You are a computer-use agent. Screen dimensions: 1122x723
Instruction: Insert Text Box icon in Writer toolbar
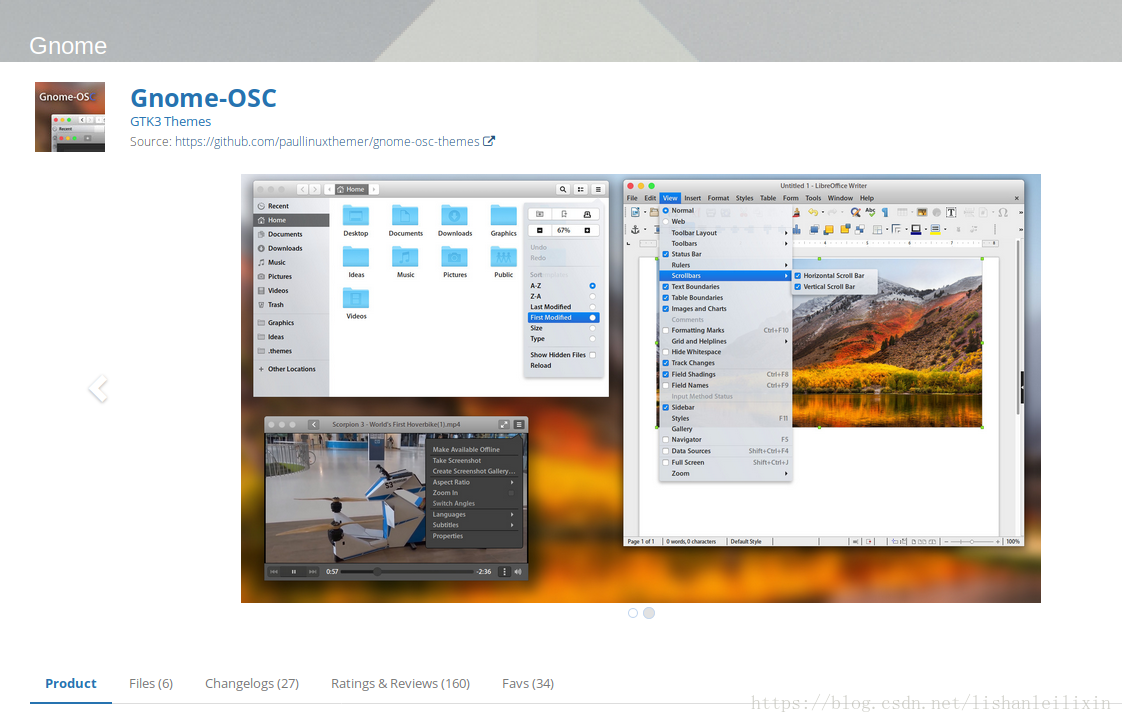(951, 213)
